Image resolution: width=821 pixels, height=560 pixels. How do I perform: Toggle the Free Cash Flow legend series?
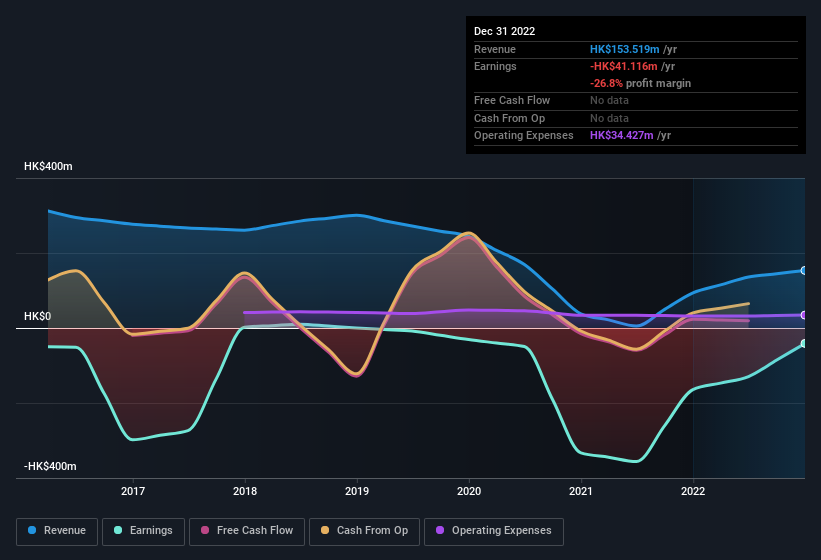(247, 531)
